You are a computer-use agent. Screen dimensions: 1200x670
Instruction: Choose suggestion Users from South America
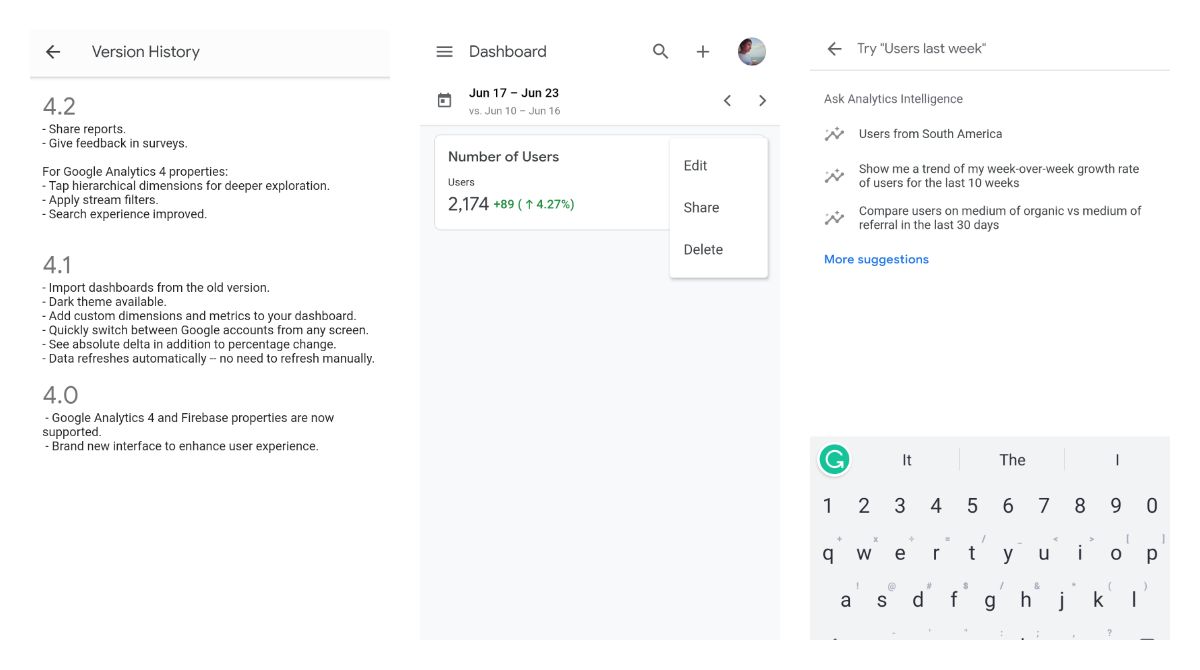(x=930, y=134)
